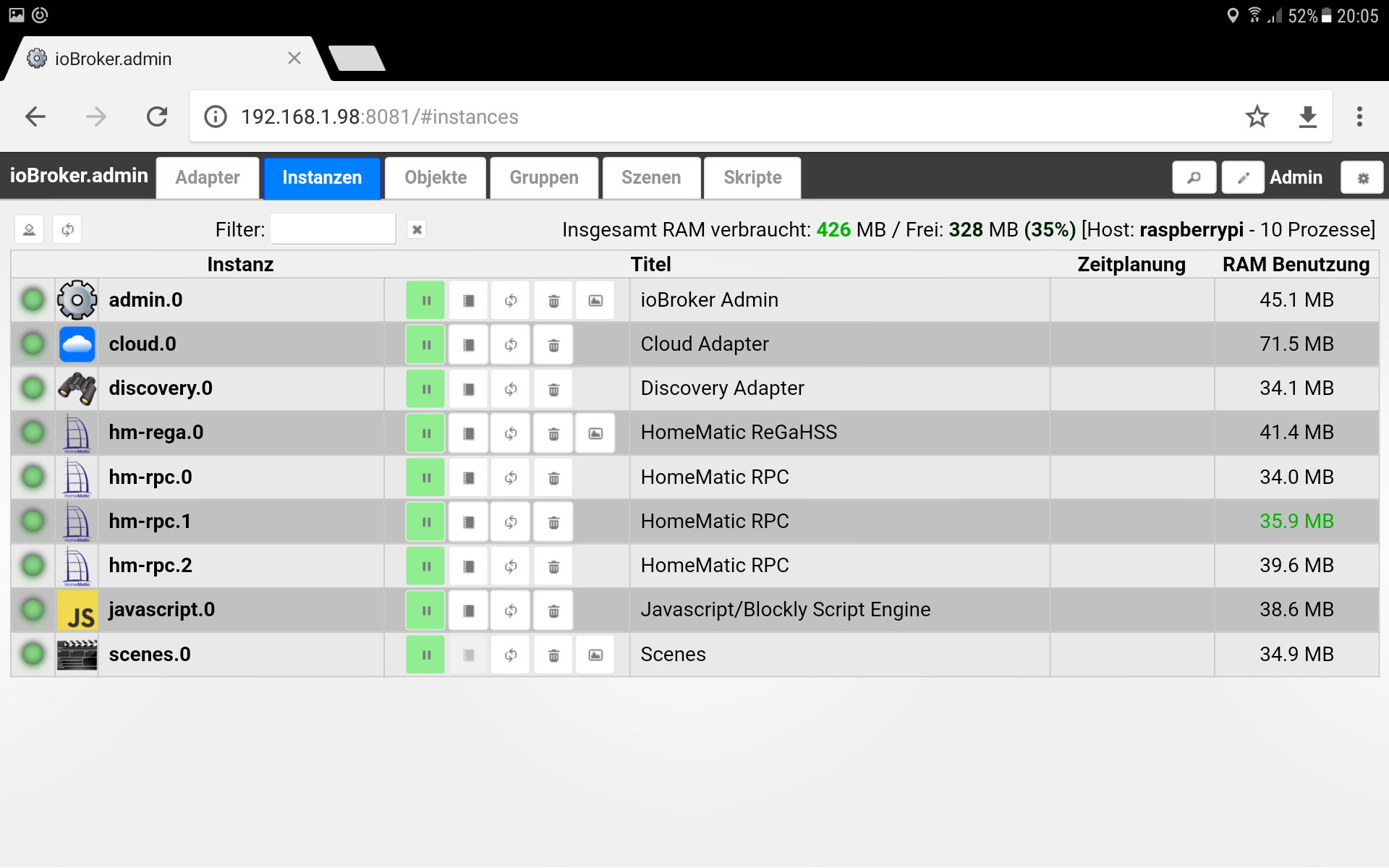Viewport: 1389px width, 868px height.
Task: Toggle expert mode icon above the table
Action: 29,230
